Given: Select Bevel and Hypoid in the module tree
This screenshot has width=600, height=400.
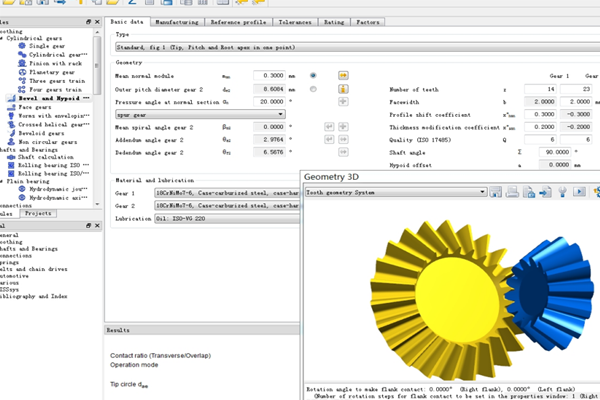Looking at the screenshot, I should point(49,98).
